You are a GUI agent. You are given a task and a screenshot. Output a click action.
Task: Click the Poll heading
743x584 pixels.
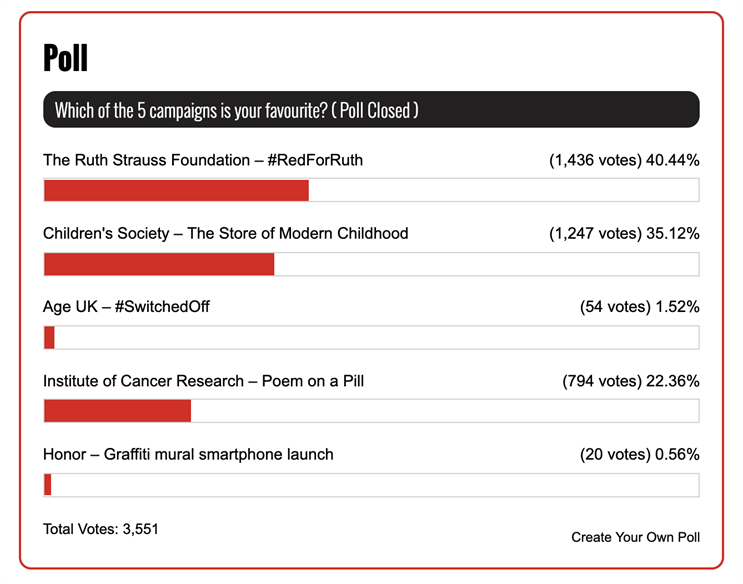coord(65,58)
